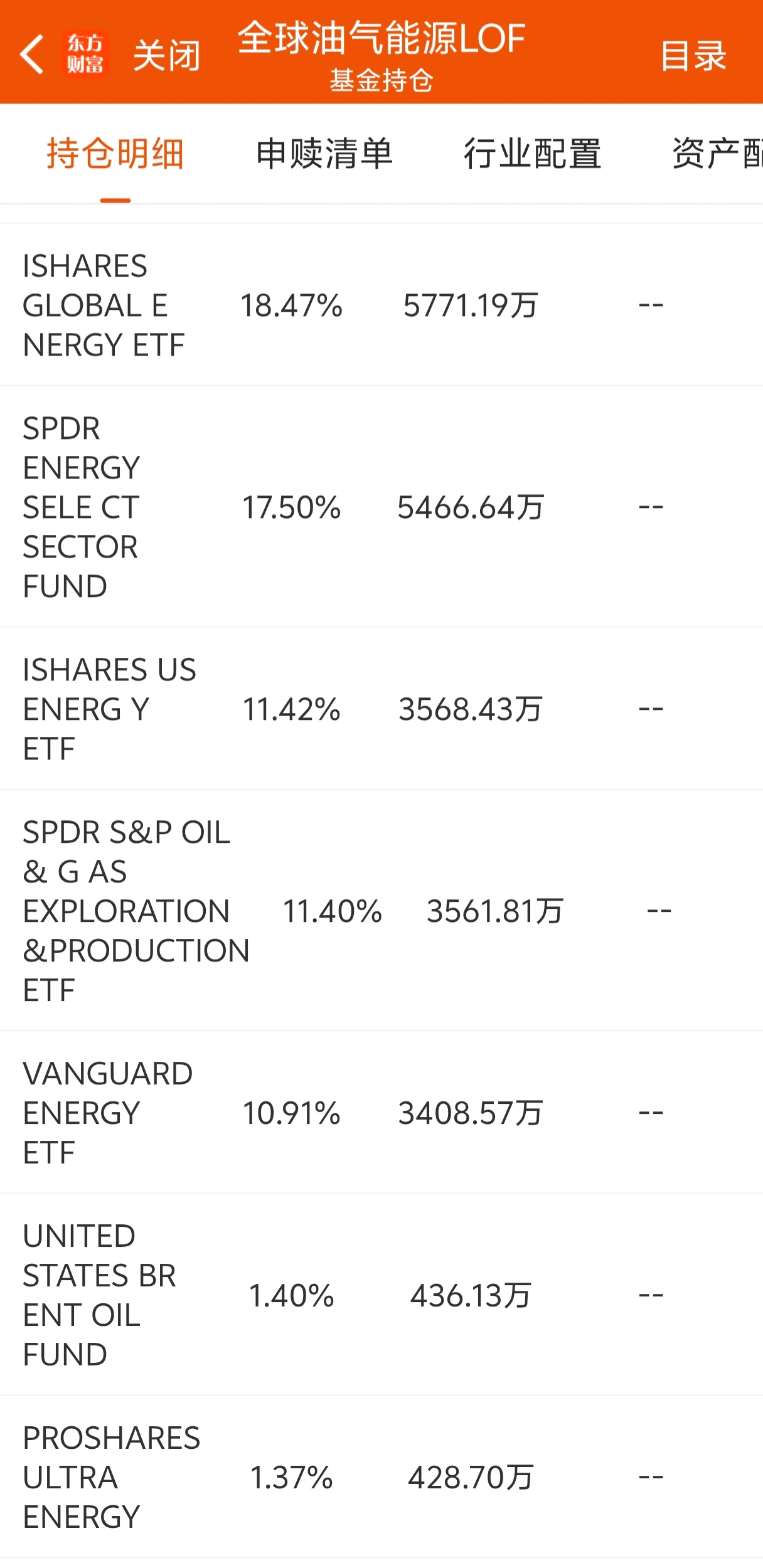This screenshot has height=1568, width=763.
Task: Open SPDR ENERGY SELECT SECTOR FUND row
Action: click(x=82, y=507)
